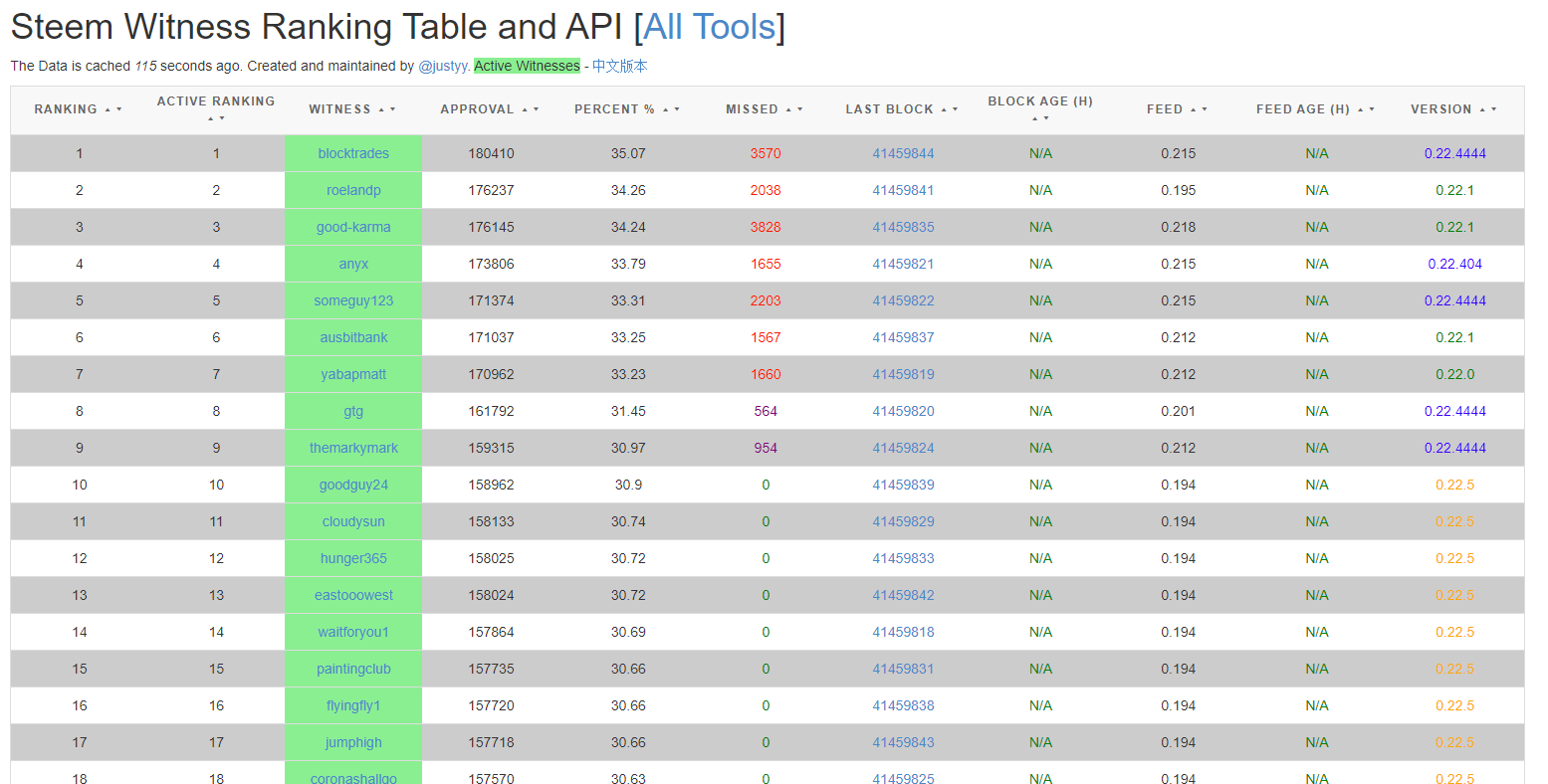Sort by Block Age (H) column
1548x784 pixels.
(1040, 109)
